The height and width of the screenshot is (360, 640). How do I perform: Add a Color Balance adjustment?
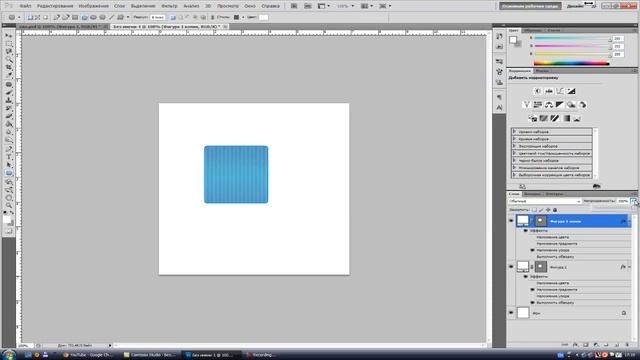pyautogui.click(x=549, y=105)
